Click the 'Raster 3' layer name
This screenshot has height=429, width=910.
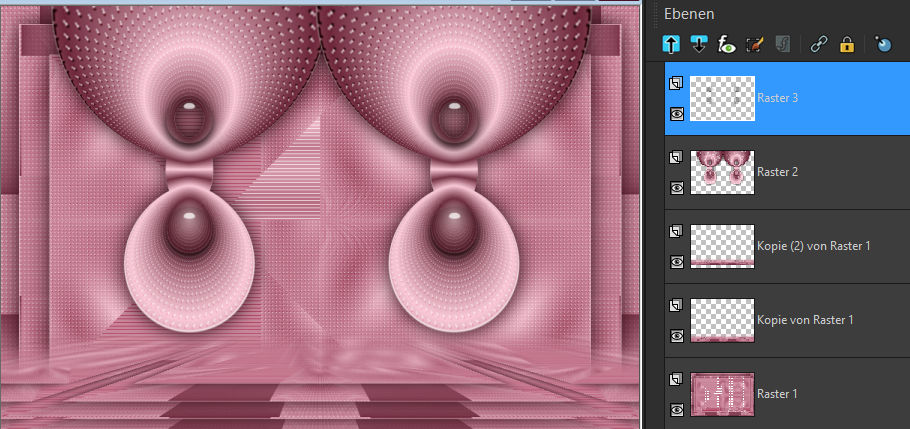point(778,98)
